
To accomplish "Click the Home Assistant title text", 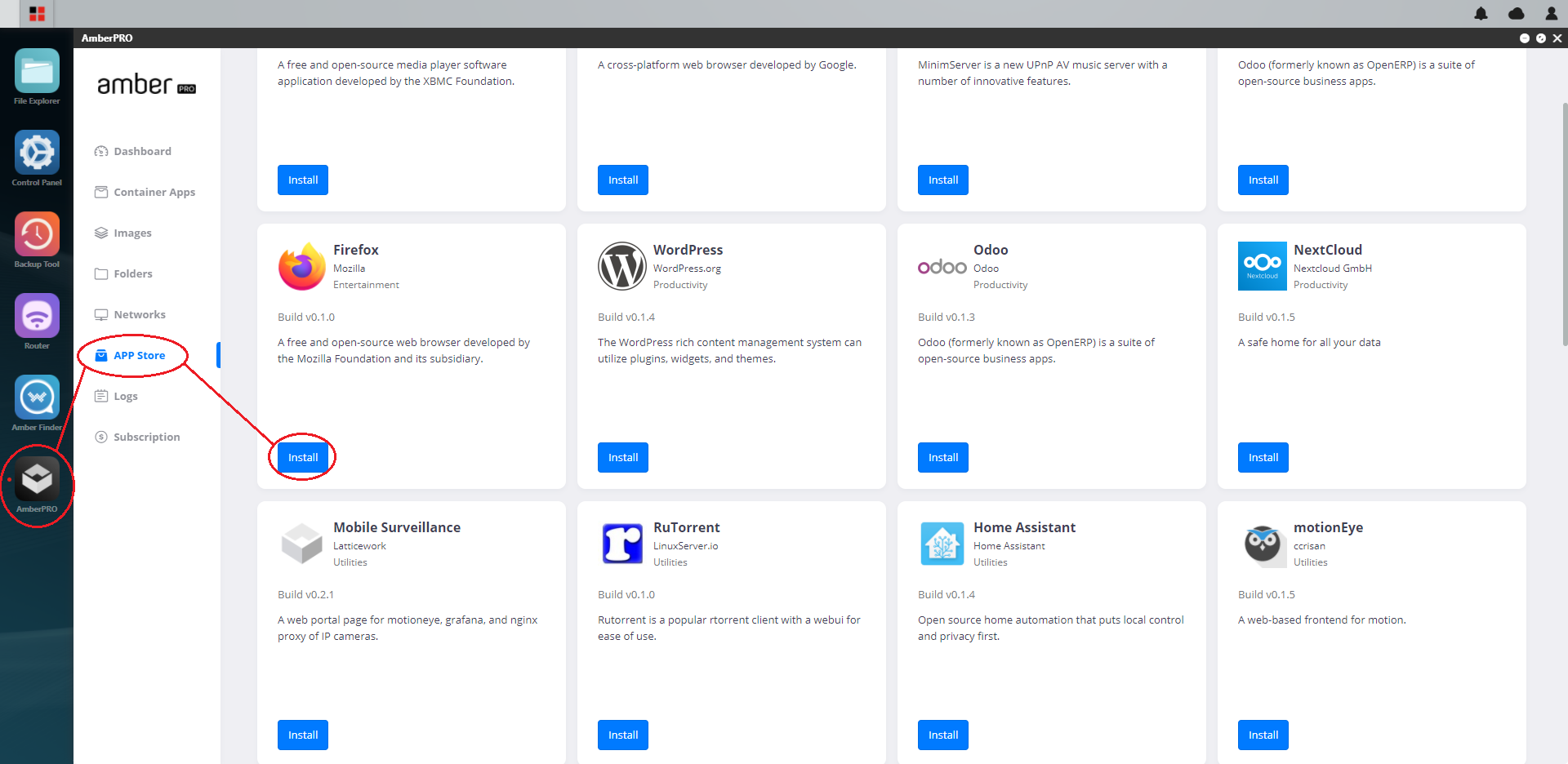I will pos(1024,527).
